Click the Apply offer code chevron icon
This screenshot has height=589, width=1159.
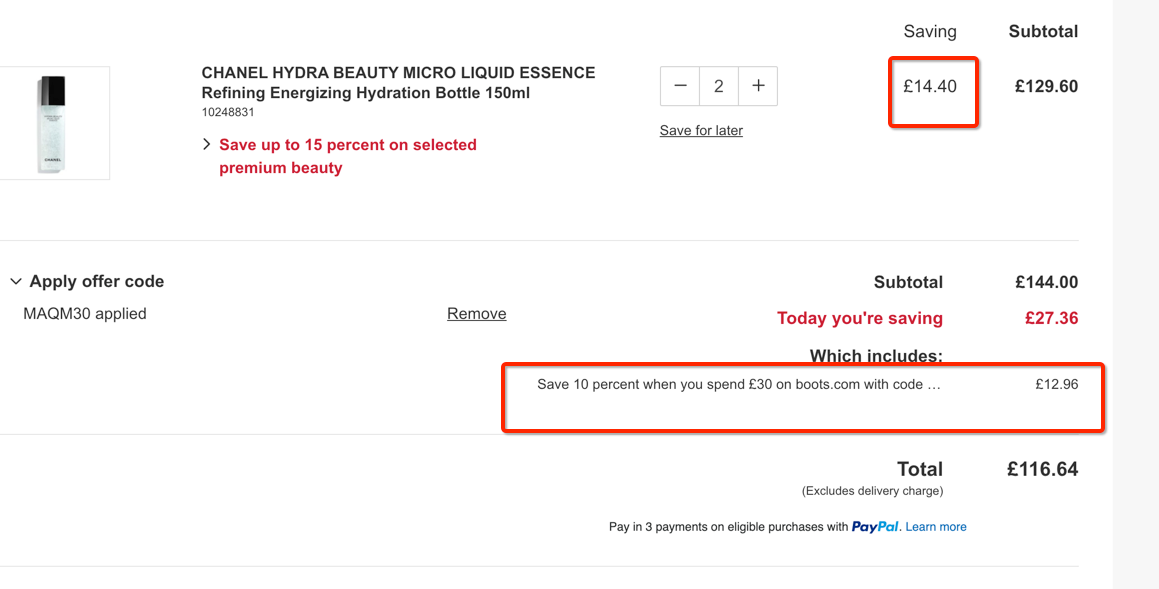[16, 282]
